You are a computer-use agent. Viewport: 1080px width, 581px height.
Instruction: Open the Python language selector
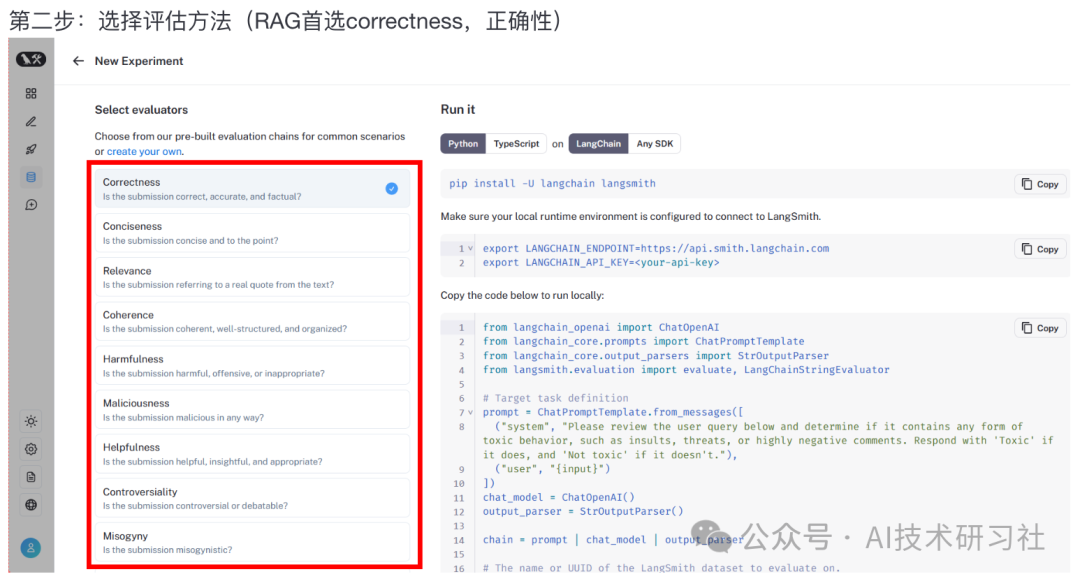463,143
